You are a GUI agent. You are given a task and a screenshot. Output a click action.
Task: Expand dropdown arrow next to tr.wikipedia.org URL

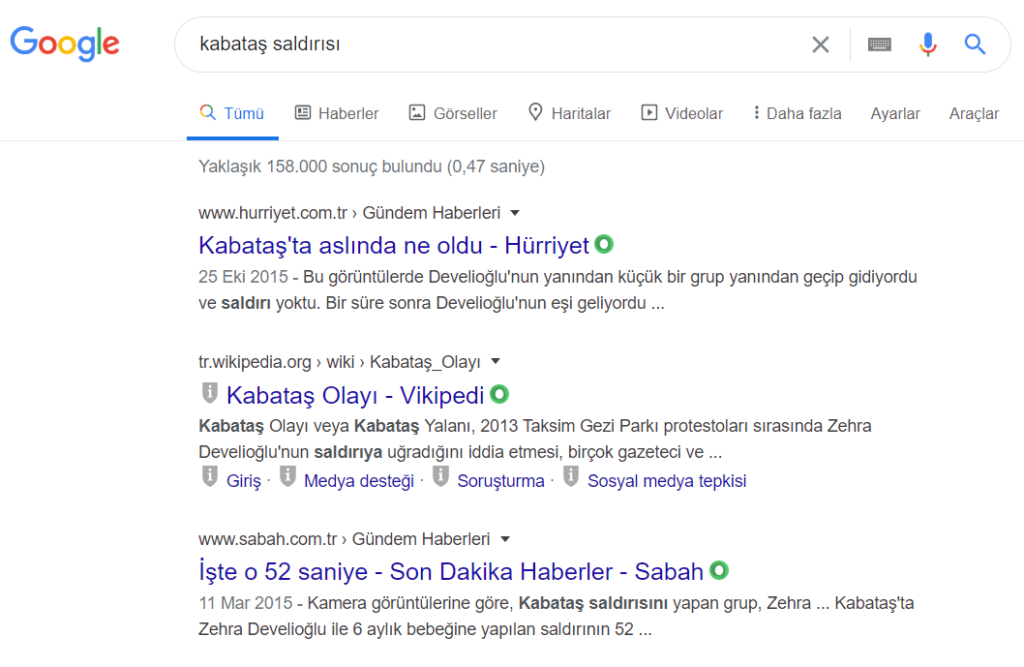coord(495,361)
